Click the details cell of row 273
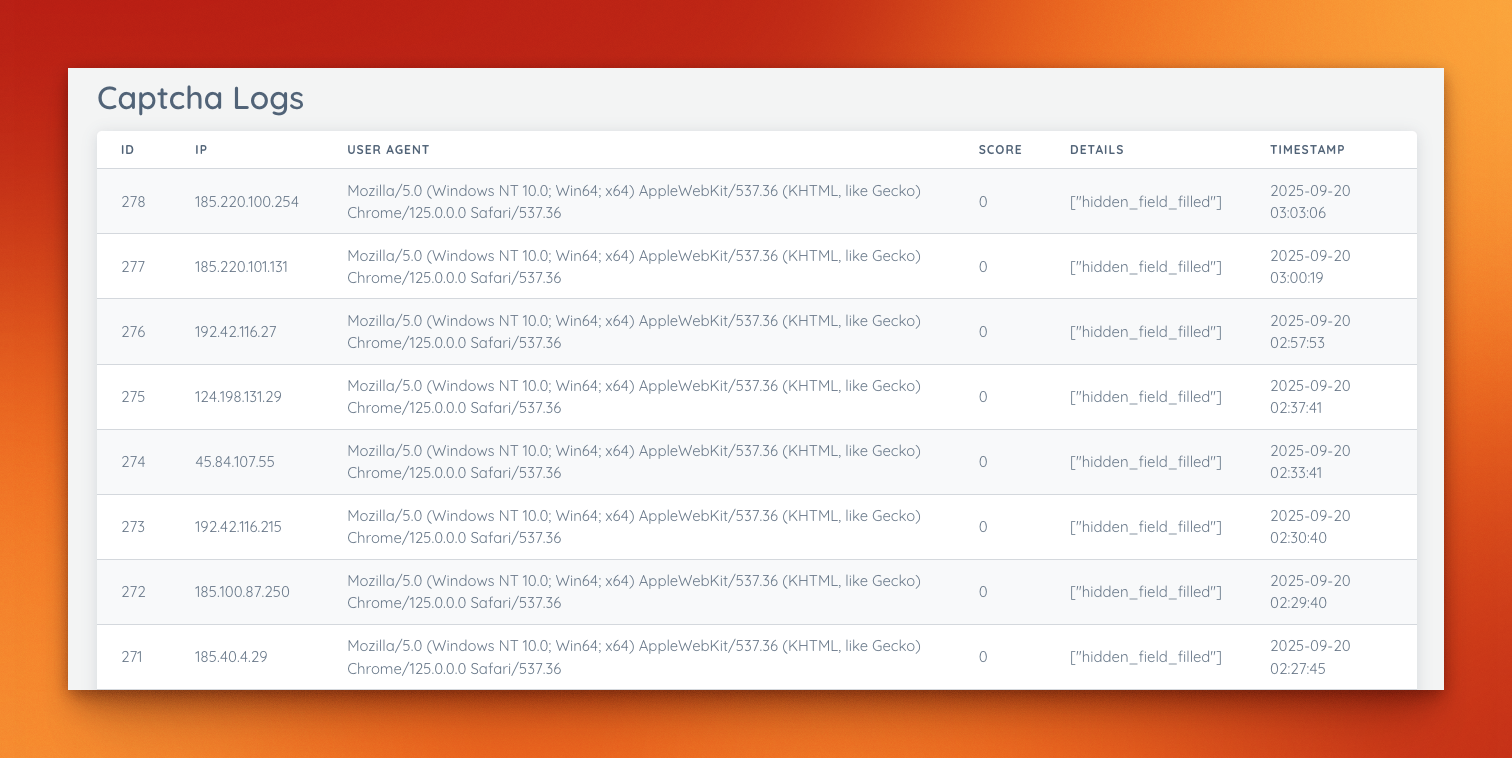The height and width of the screenshot is (758, 1512). (x=1145, y=527)
